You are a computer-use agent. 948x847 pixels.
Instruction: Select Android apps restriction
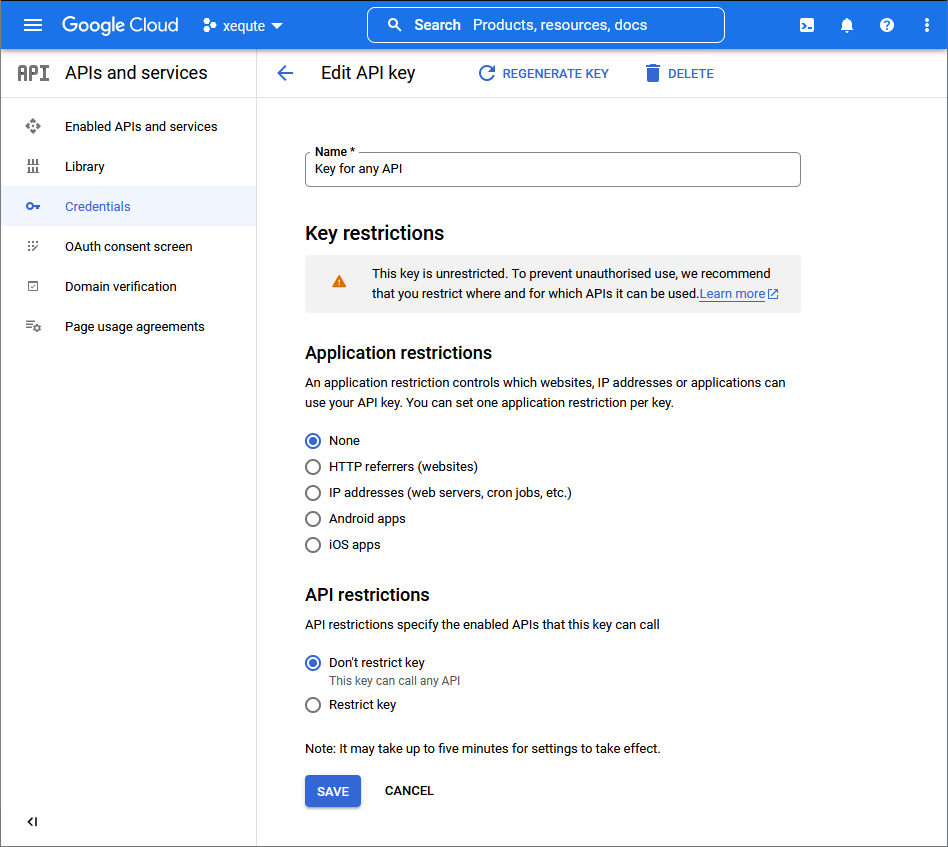(x=313, y=519)
